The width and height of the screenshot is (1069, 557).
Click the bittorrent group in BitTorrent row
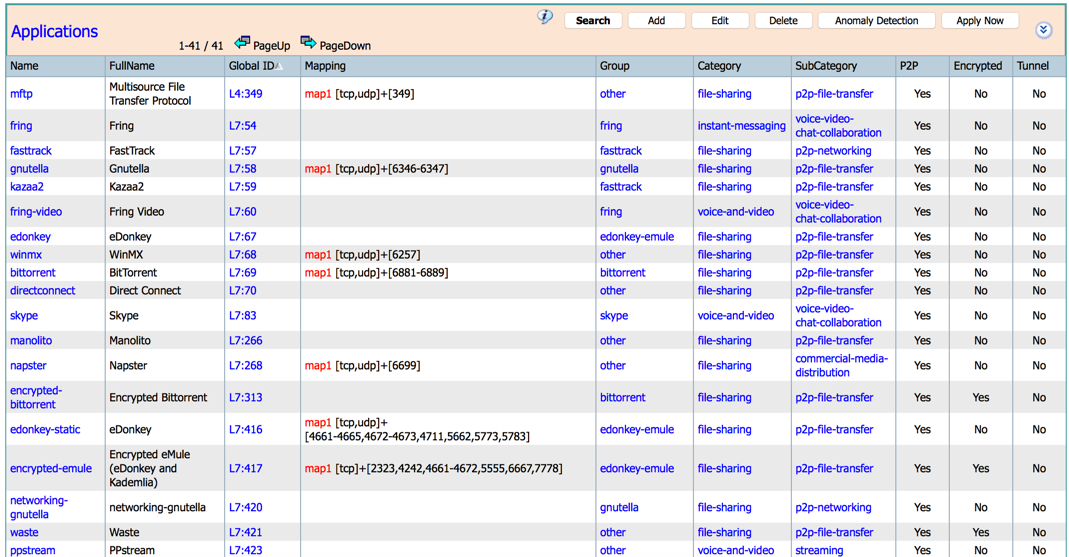(x=622, y=273)
